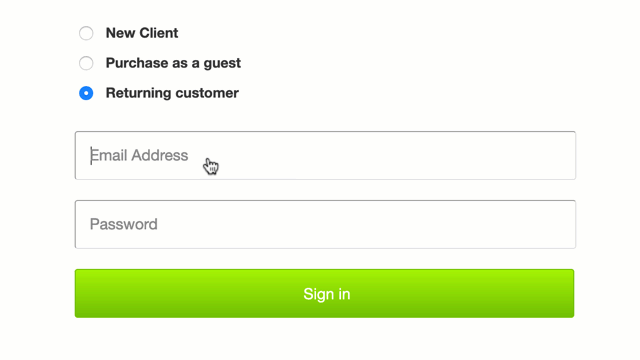Screen dimensions: 640x360
Task: Click the Purchase as a guest label
Action: pyautogui.click(x=173, y=63)
